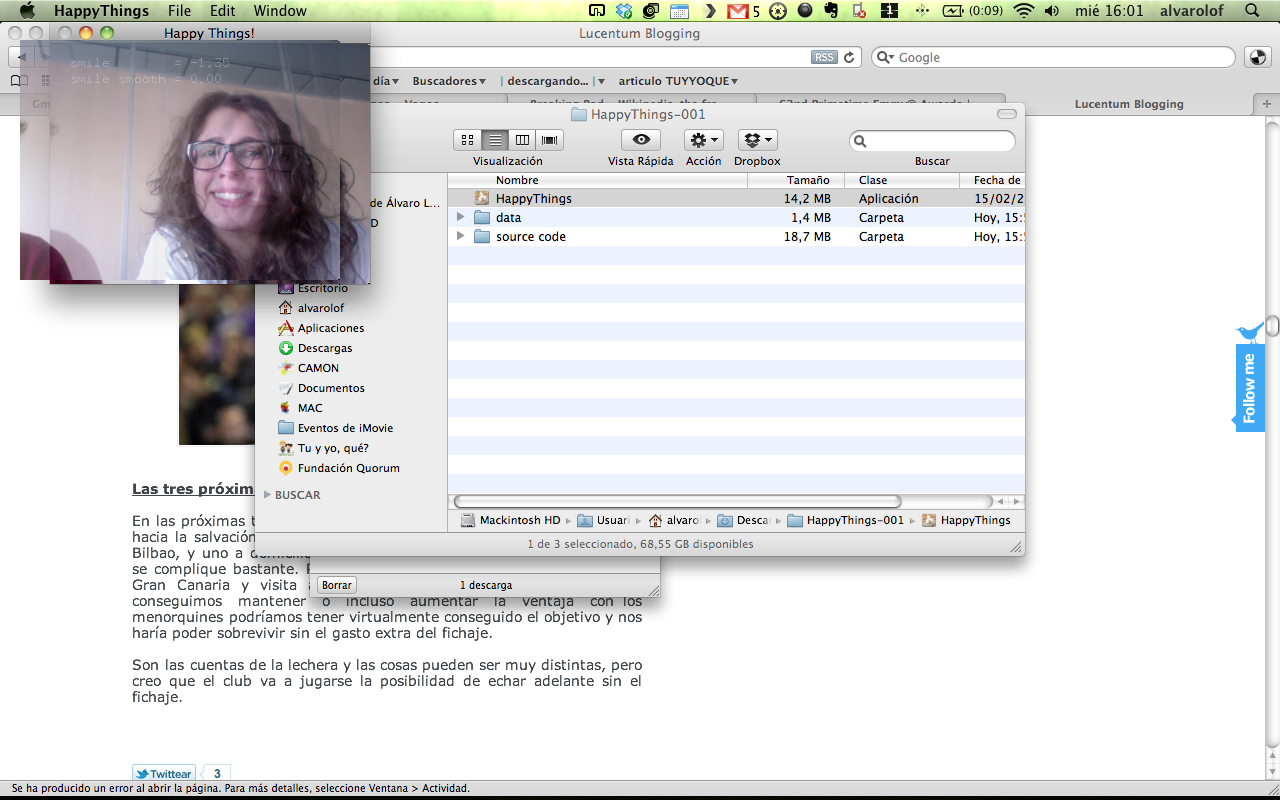Click the Safari page reload icon
Image resolution: width=1280 pixels, height=800 pixels.
point(850,57)
